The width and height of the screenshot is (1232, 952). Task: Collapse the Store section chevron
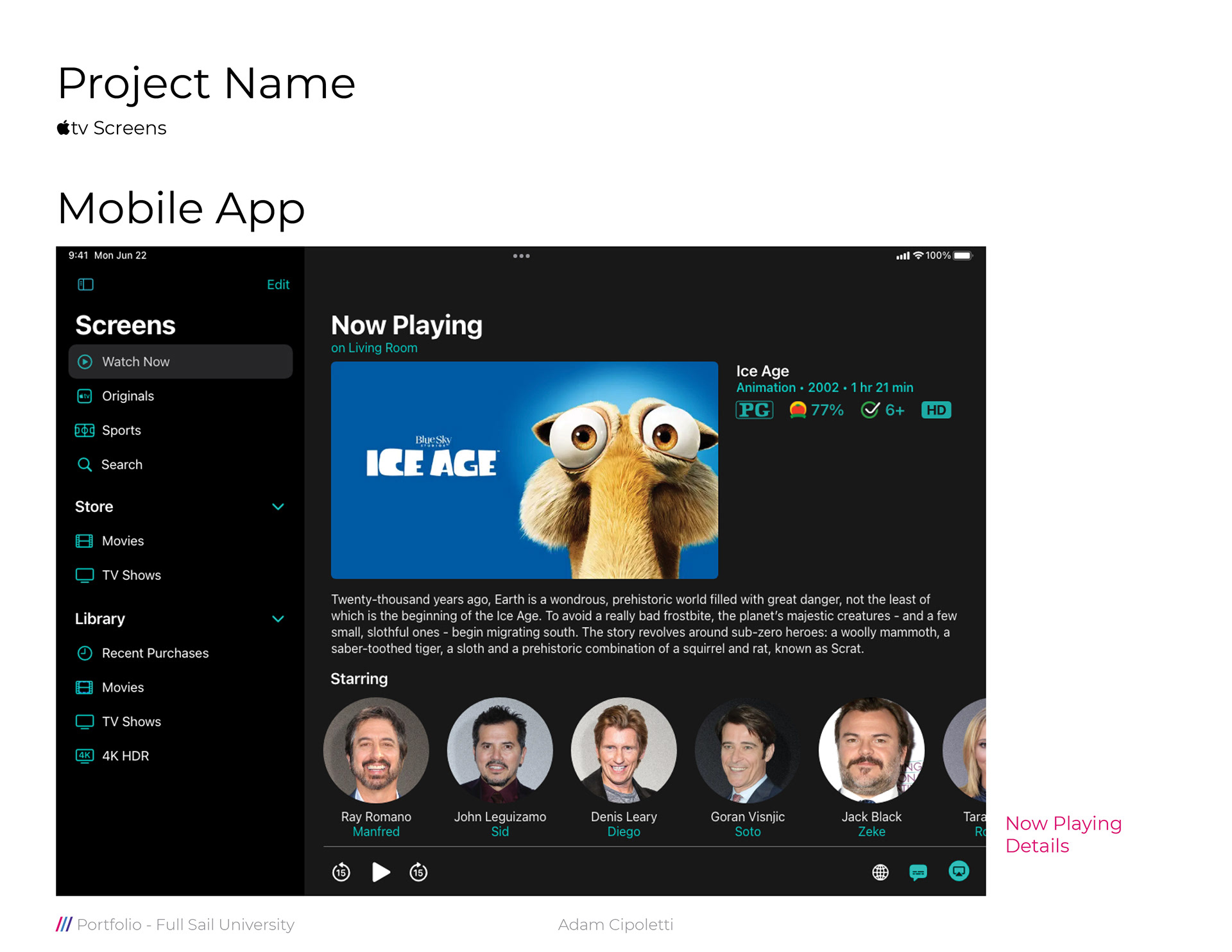click(x=278, y=507)
